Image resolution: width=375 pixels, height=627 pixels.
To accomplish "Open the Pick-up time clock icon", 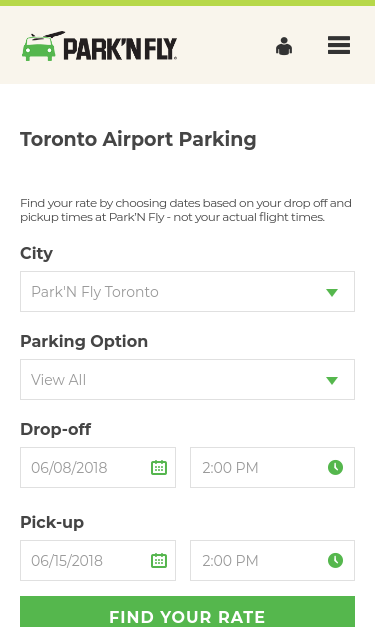I will pos(335,561).
